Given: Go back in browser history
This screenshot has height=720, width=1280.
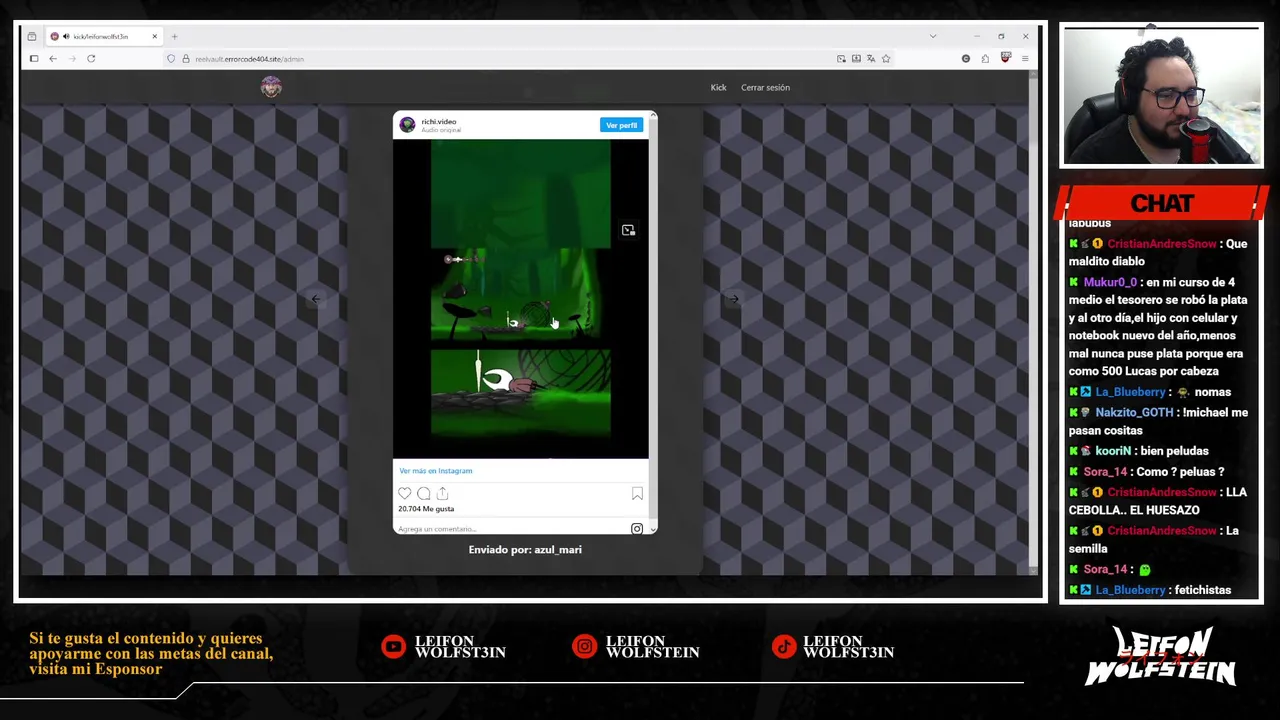Looking at the screenshot, I should (x=53, y=59).
